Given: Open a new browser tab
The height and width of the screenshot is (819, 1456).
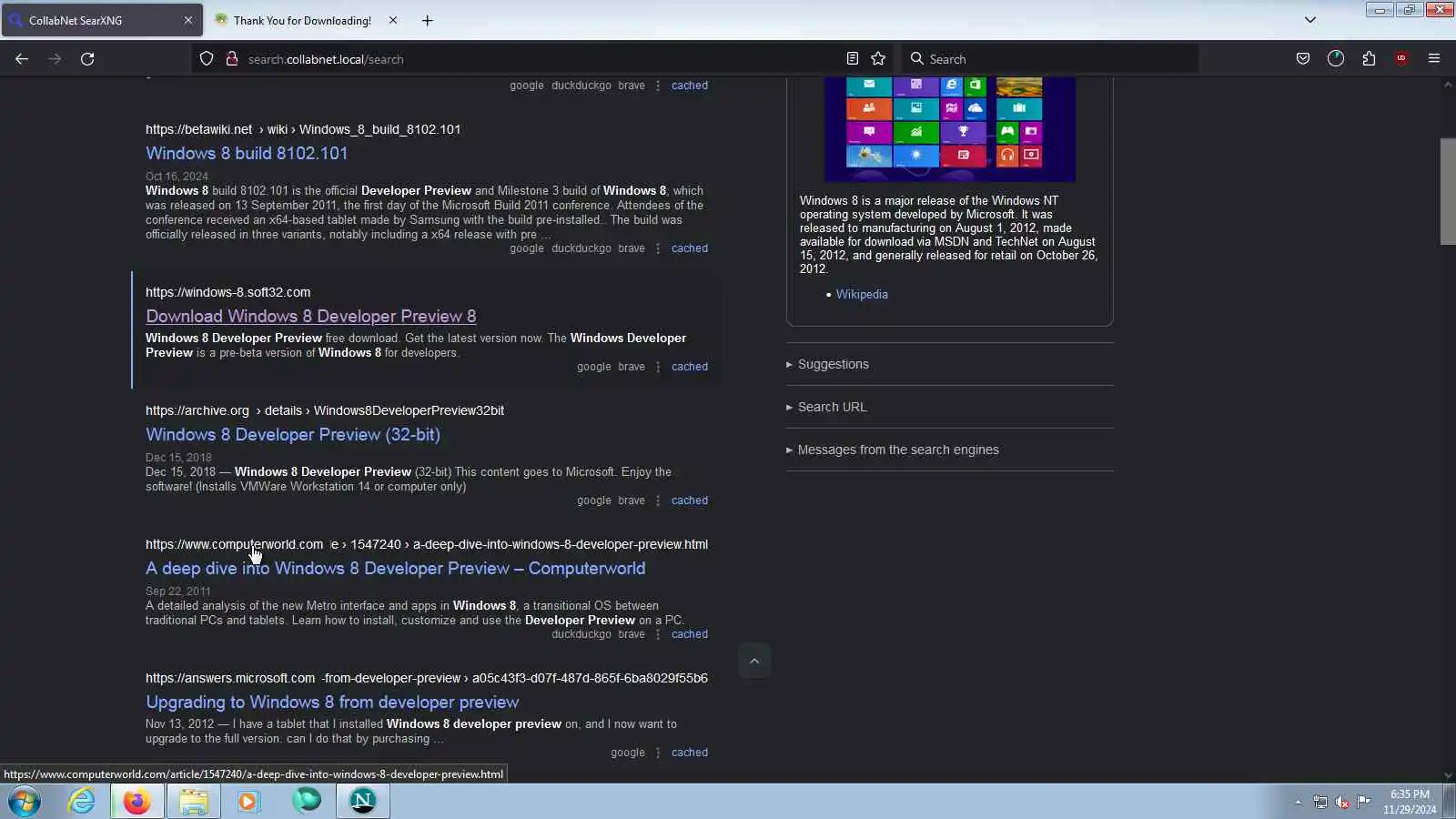Looking at the screenshot, I should (x=428, y=20).
